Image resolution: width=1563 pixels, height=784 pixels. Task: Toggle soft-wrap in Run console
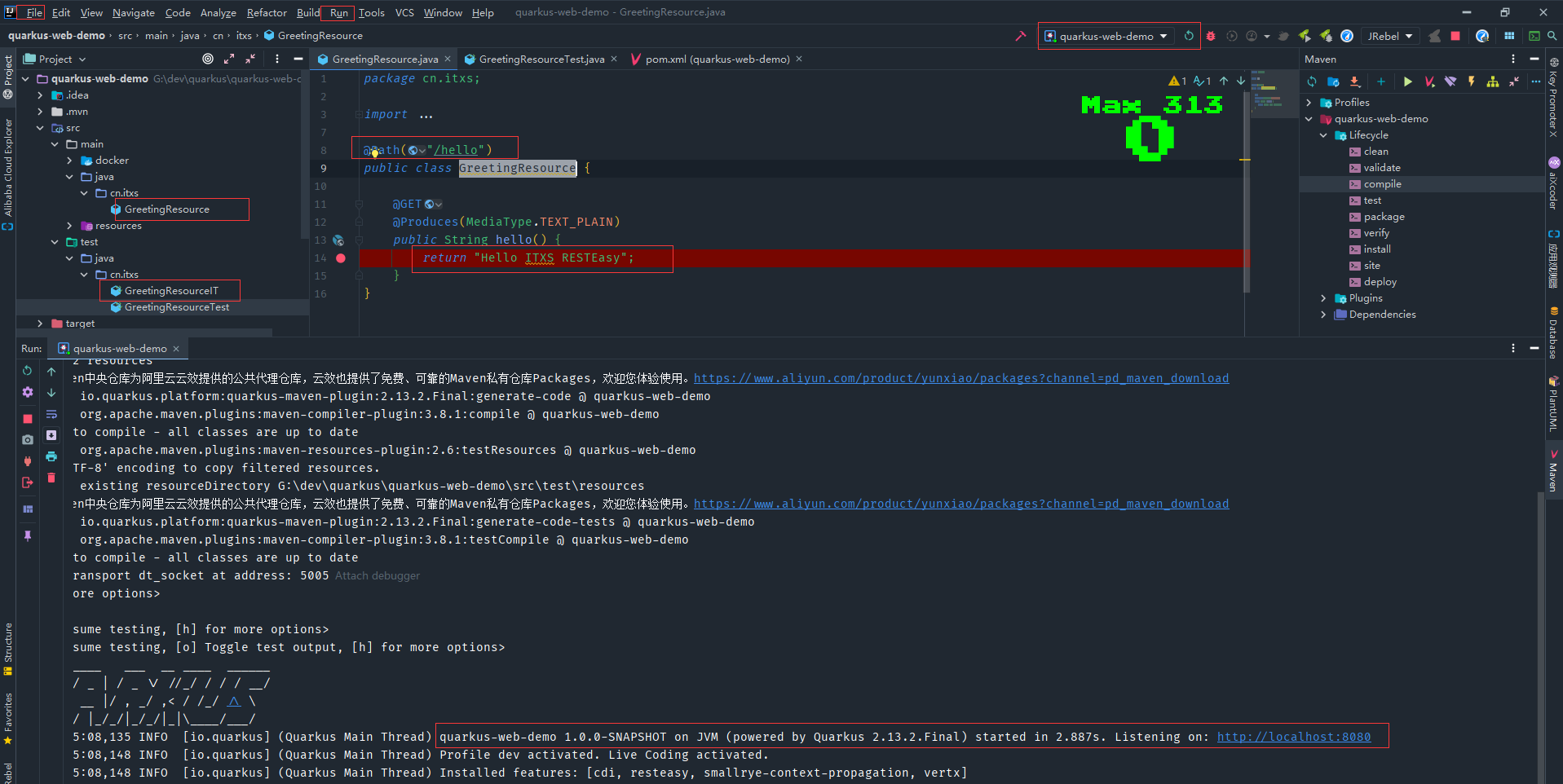[51, 414]
